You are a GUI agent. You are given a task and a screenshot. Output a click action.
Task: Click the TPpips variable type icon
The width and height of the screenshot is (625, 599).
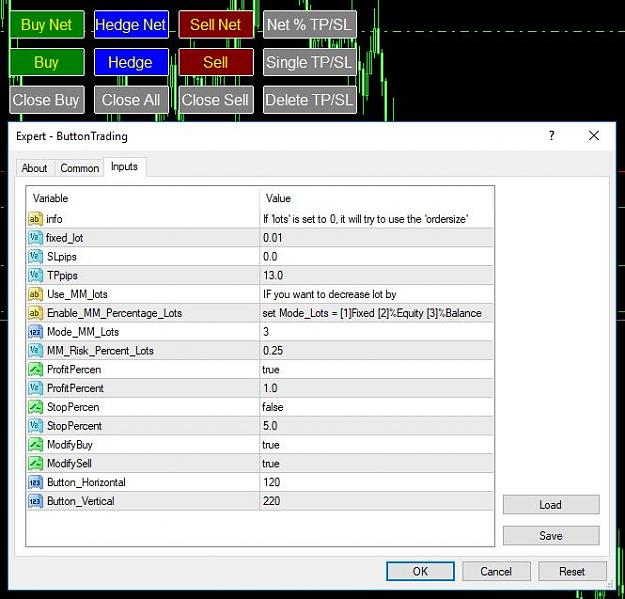(35, 275)
